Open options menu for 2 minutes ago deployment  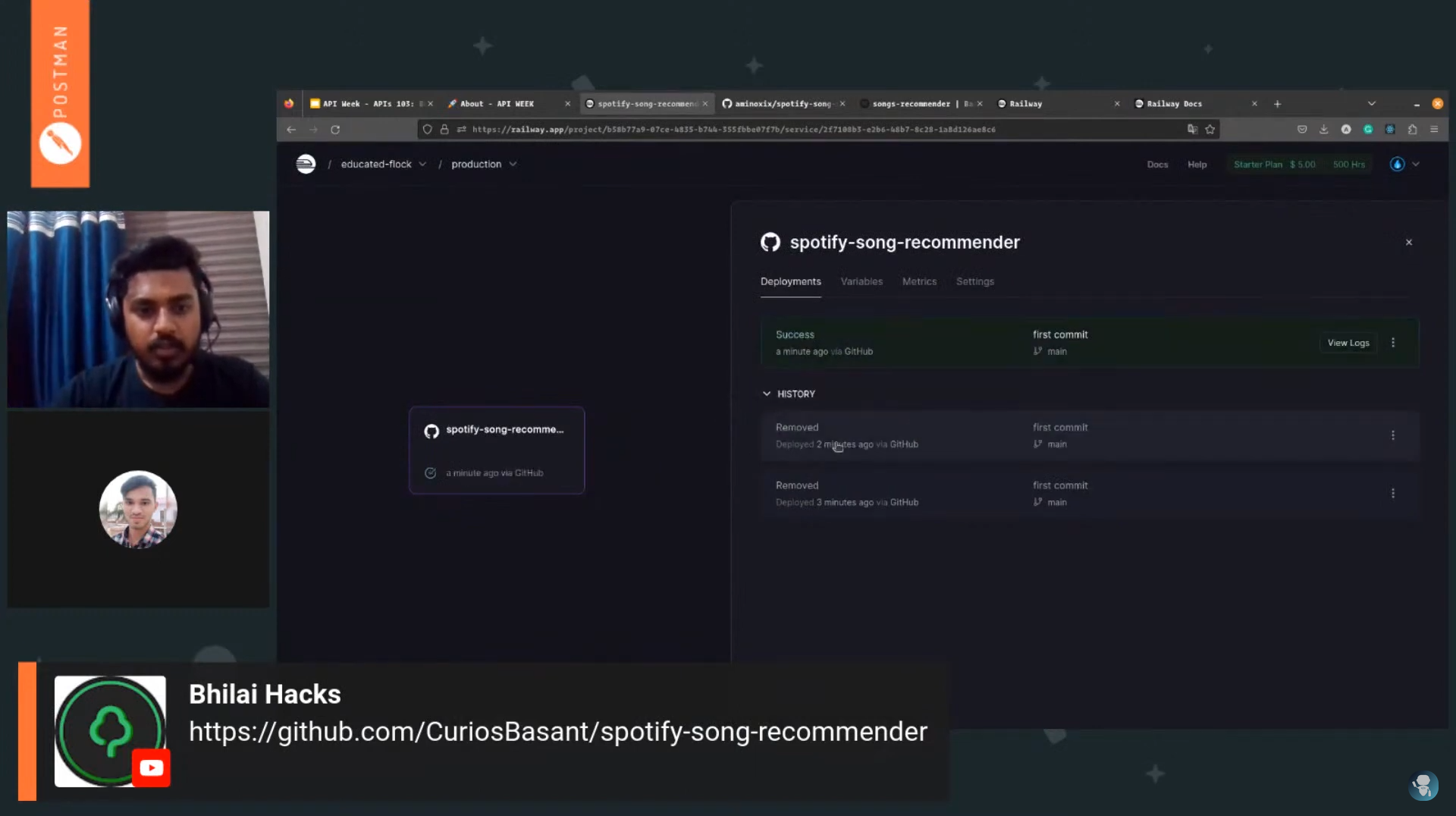click(x=1393, y=435)
